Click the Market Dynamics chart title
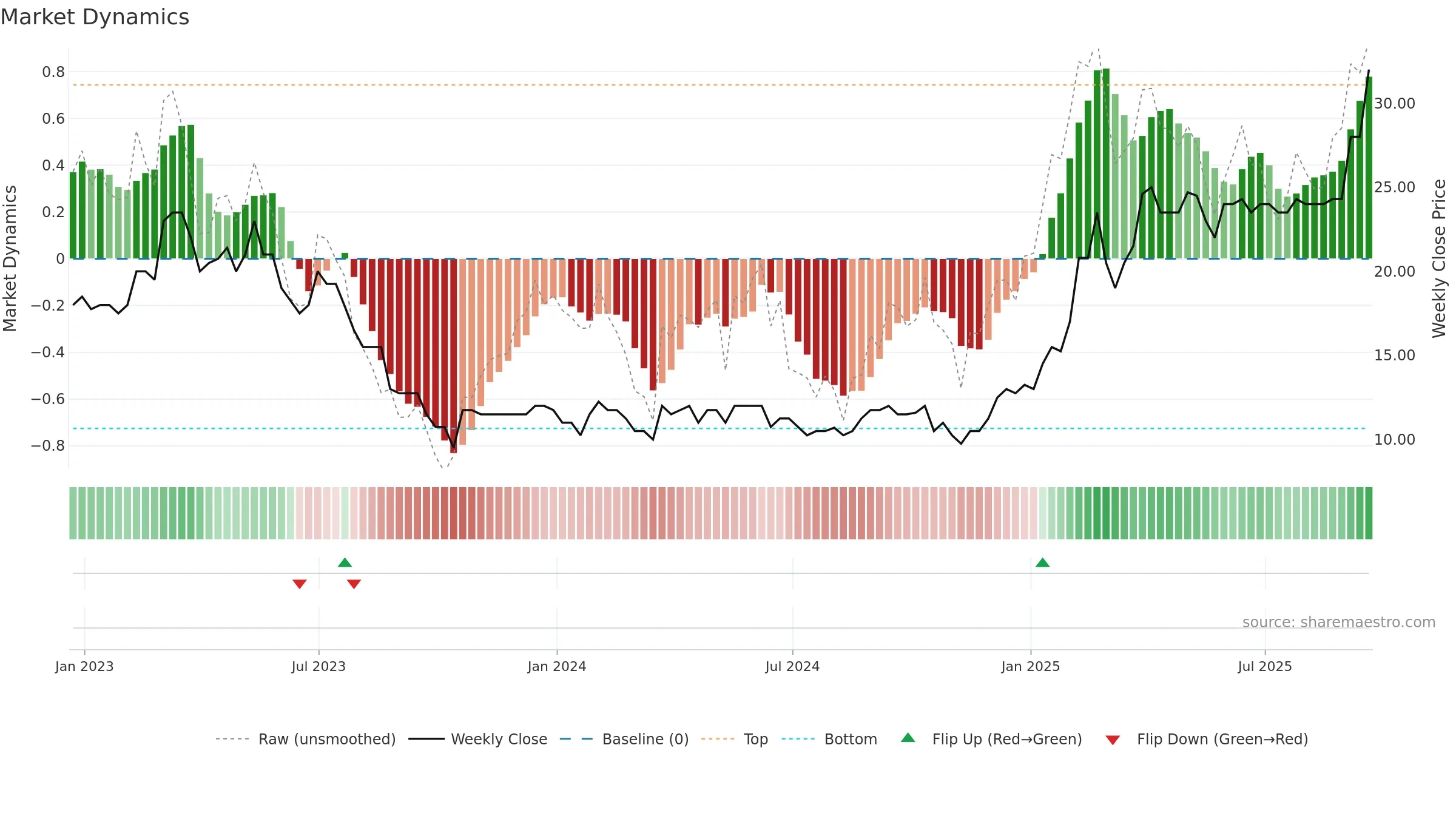Viewport: 1456px width, 819px height. coord(95,17)
